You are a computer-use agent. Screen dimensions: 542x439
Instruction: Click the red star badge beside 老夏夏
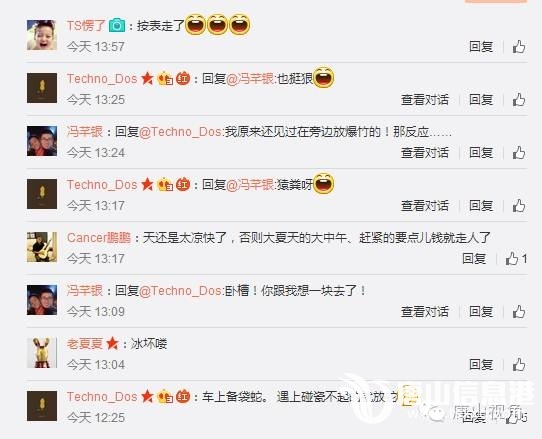click(x=112, y=344)
